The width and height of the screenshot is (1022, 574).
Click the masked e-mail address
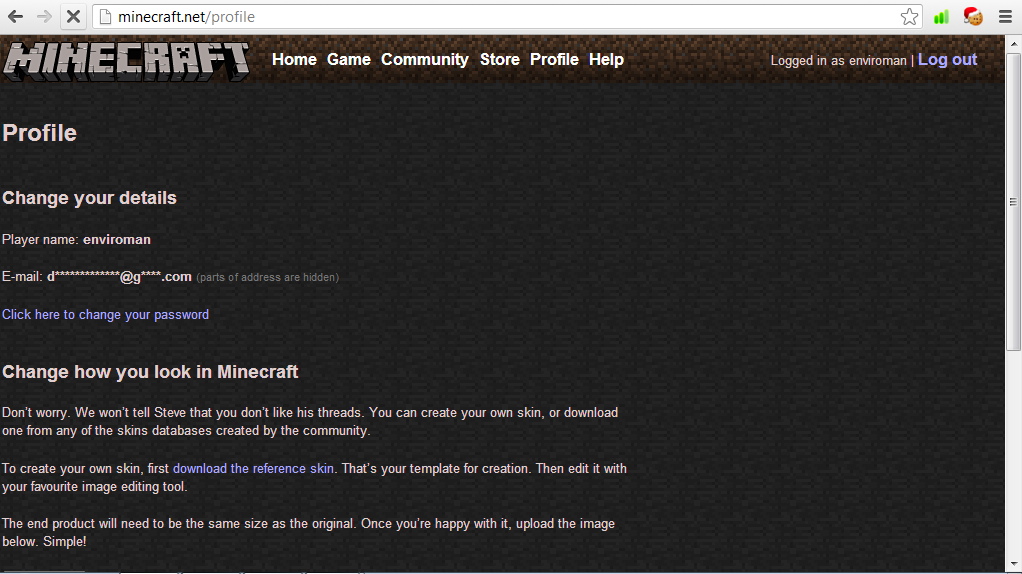(119, 276)
